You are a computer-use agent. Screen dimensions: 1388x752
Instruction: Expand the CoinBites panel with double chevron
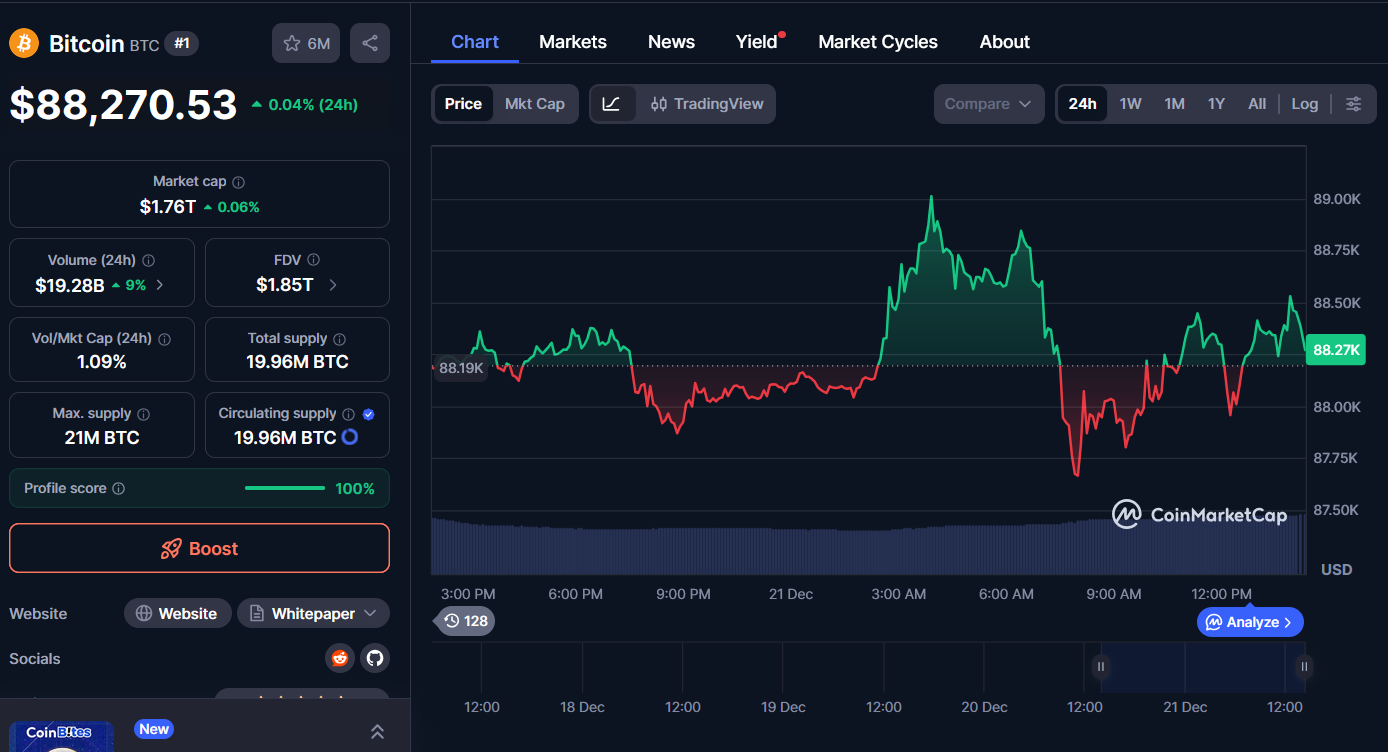(377, 732)
